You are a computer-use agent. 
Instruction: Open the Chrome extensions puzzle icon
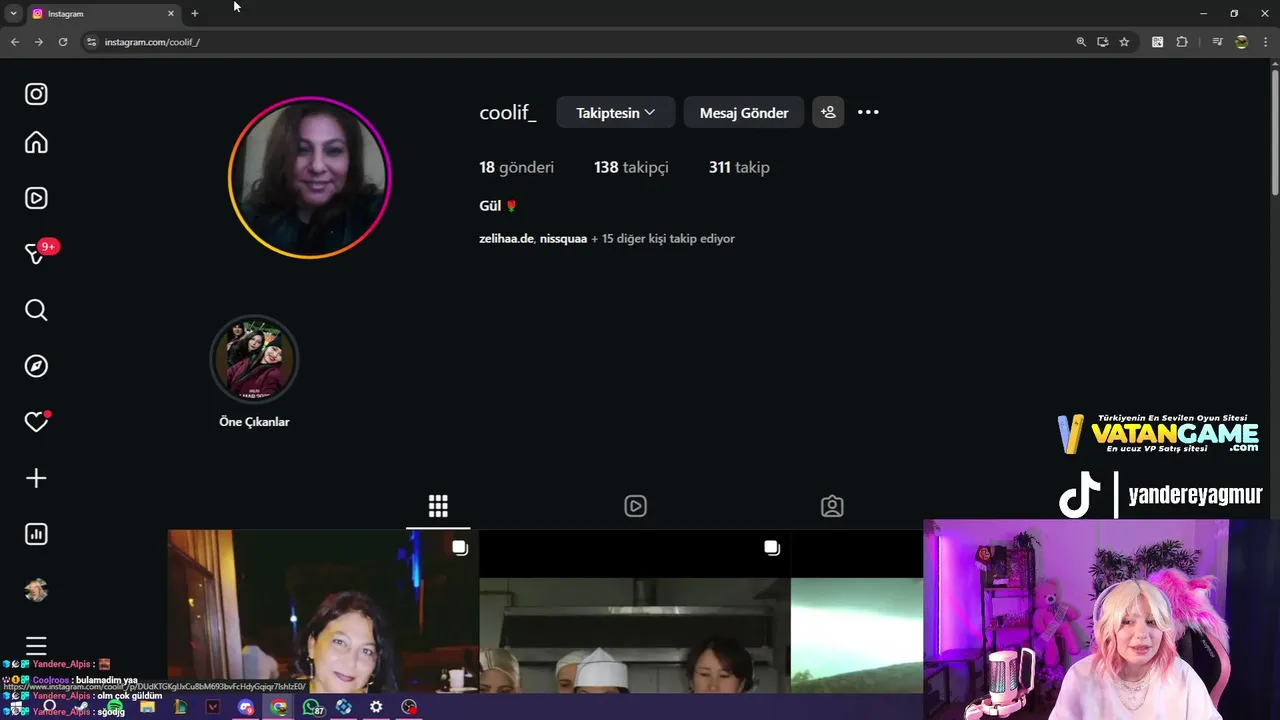[1182, 42]
